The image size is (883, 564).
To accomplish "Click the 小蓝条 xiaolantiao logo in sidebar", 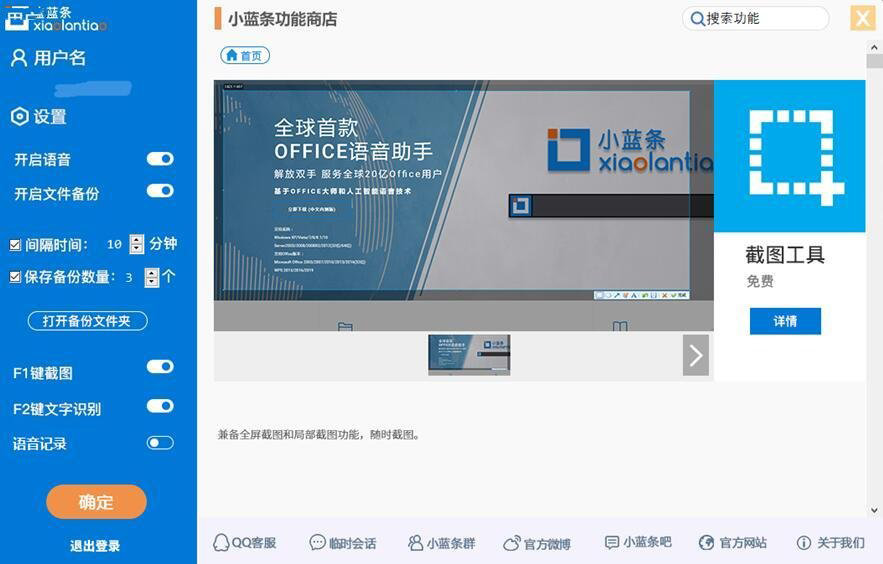I will [x=55, y=19].
